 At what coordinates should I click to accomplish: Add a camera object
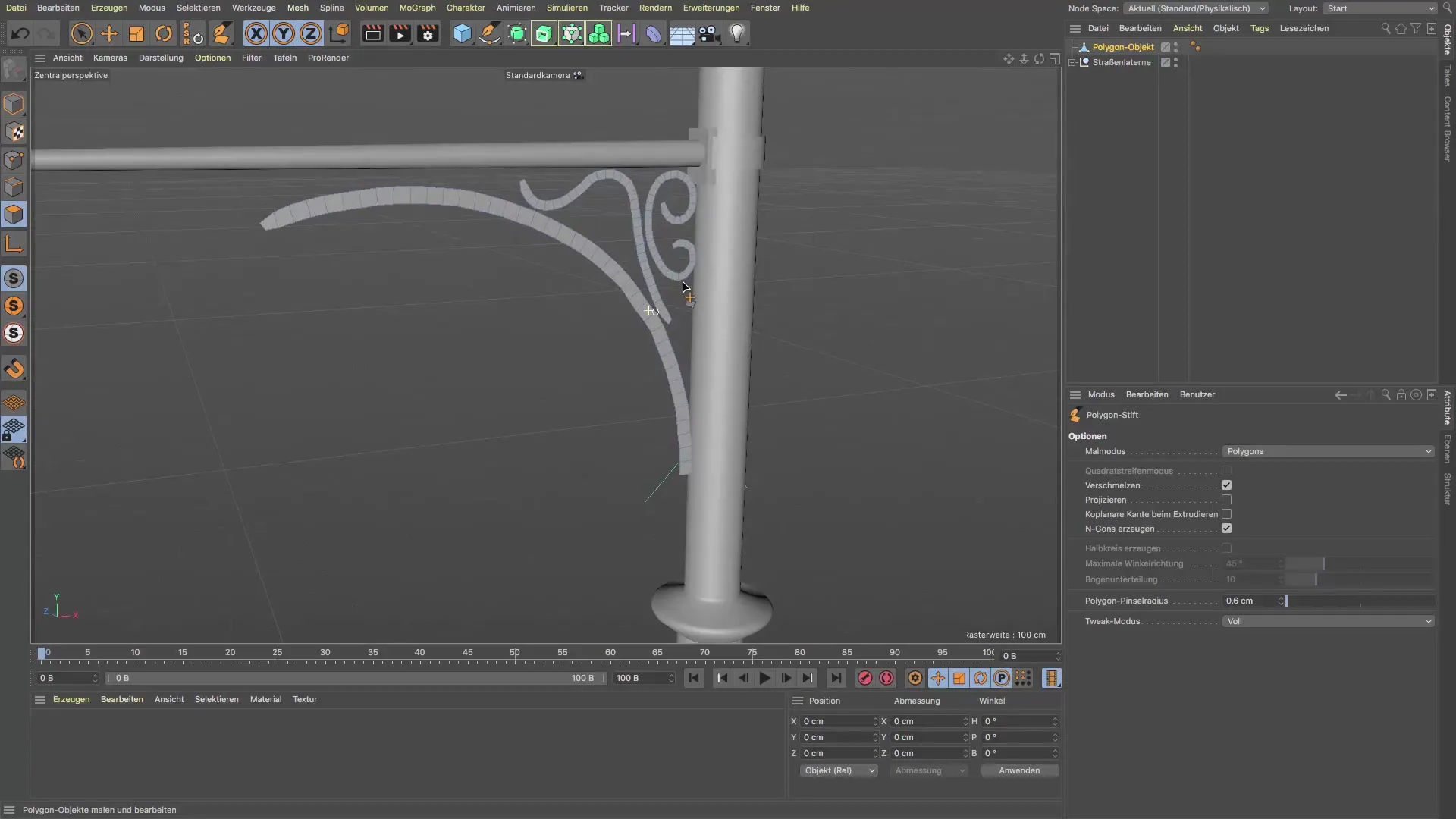(709, 33)
